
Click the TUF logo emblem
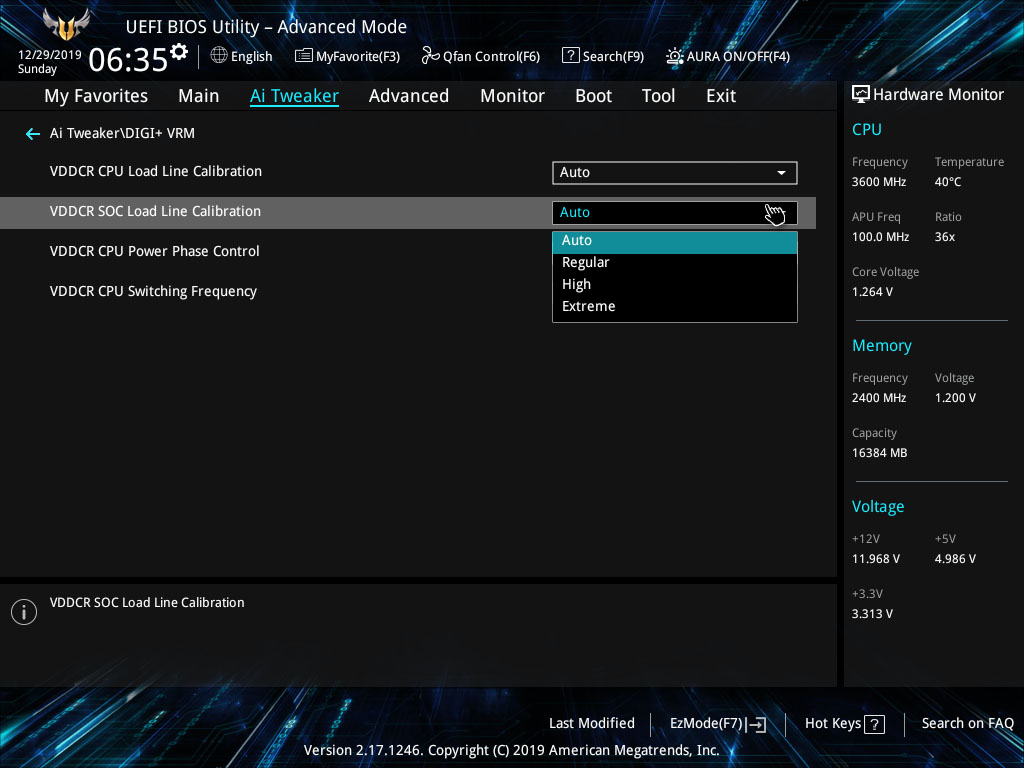pos(66,25)
